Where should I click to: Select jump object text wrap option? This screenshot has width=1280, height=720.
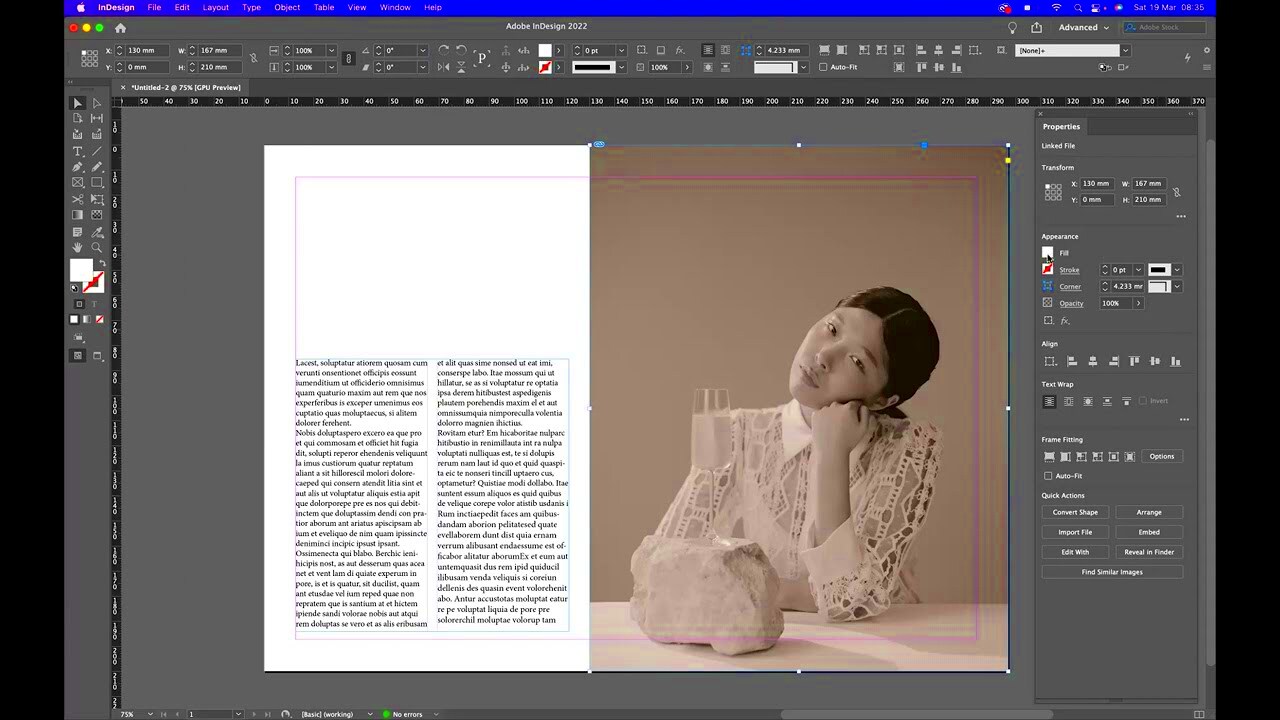coord(1107,401)
